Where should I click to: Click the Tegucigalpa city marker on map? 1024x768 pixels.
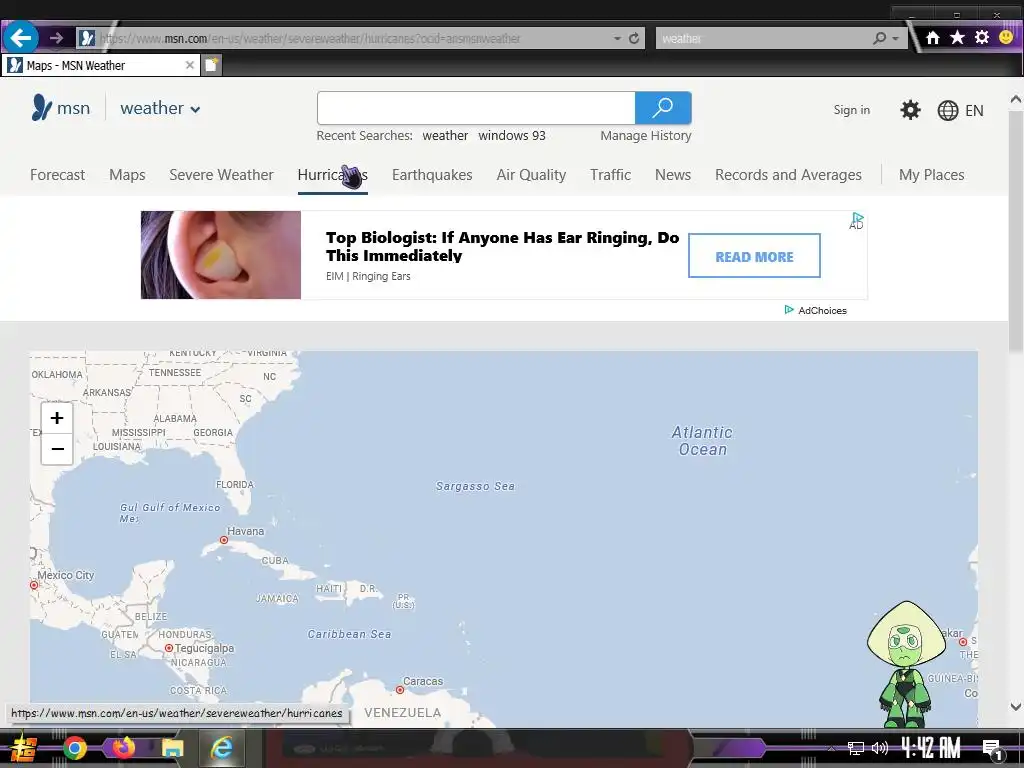point(168,648)
